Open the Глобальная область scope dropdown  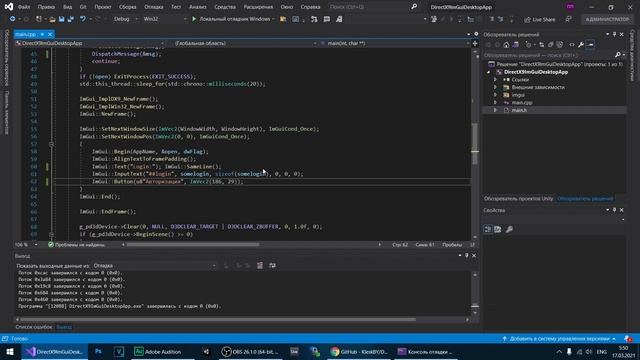[x=244, y=43]
